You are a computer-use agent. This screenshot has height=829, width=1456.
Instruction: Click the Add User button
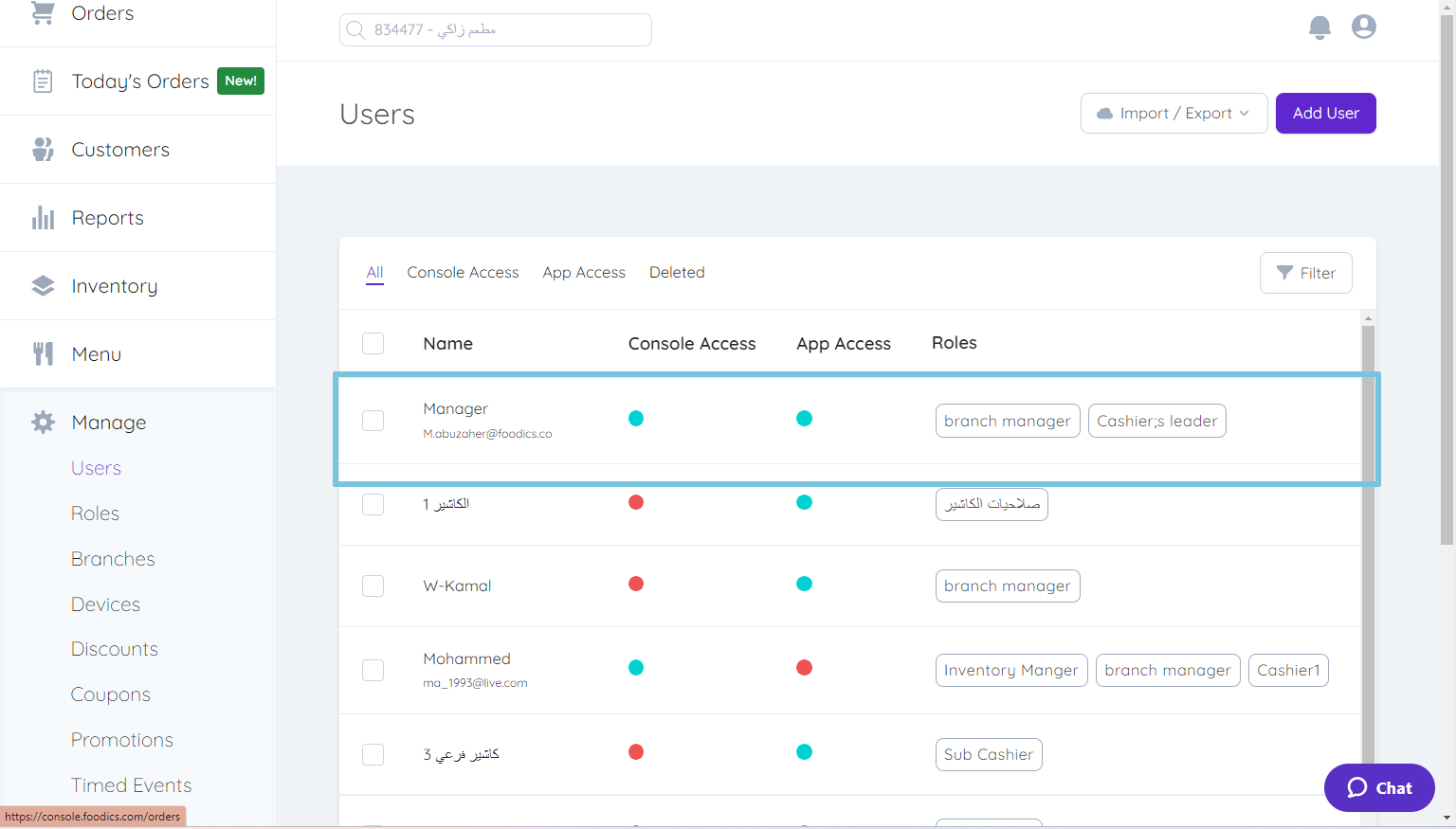click(x=1325, y=114)
